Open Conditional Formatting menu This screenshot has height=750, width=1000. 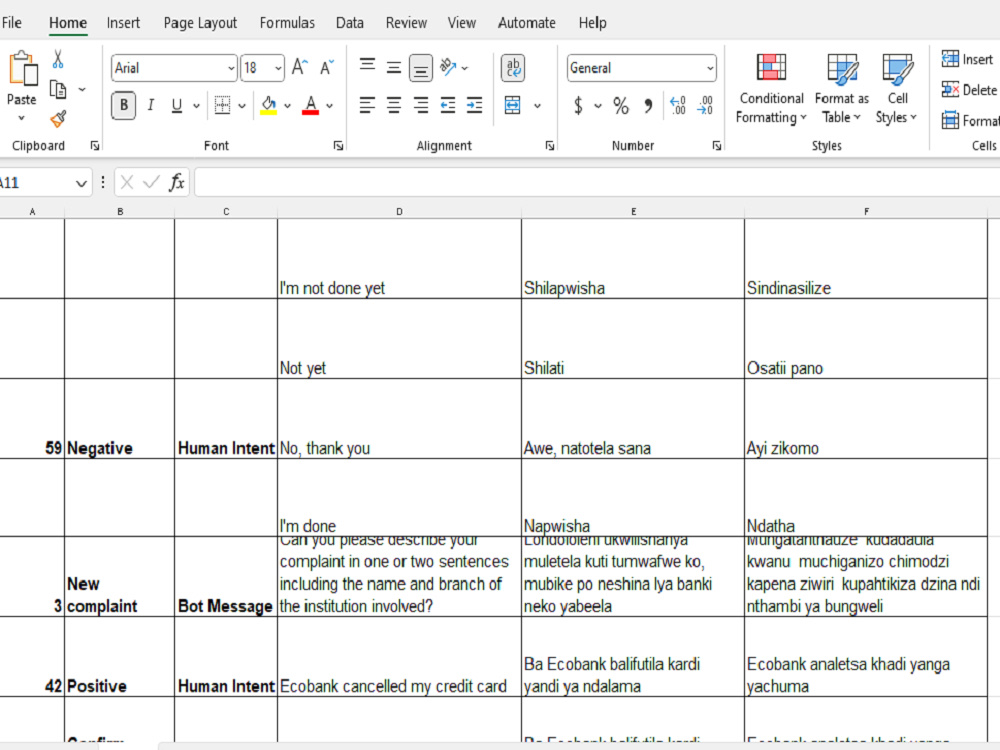coord(771,89)
